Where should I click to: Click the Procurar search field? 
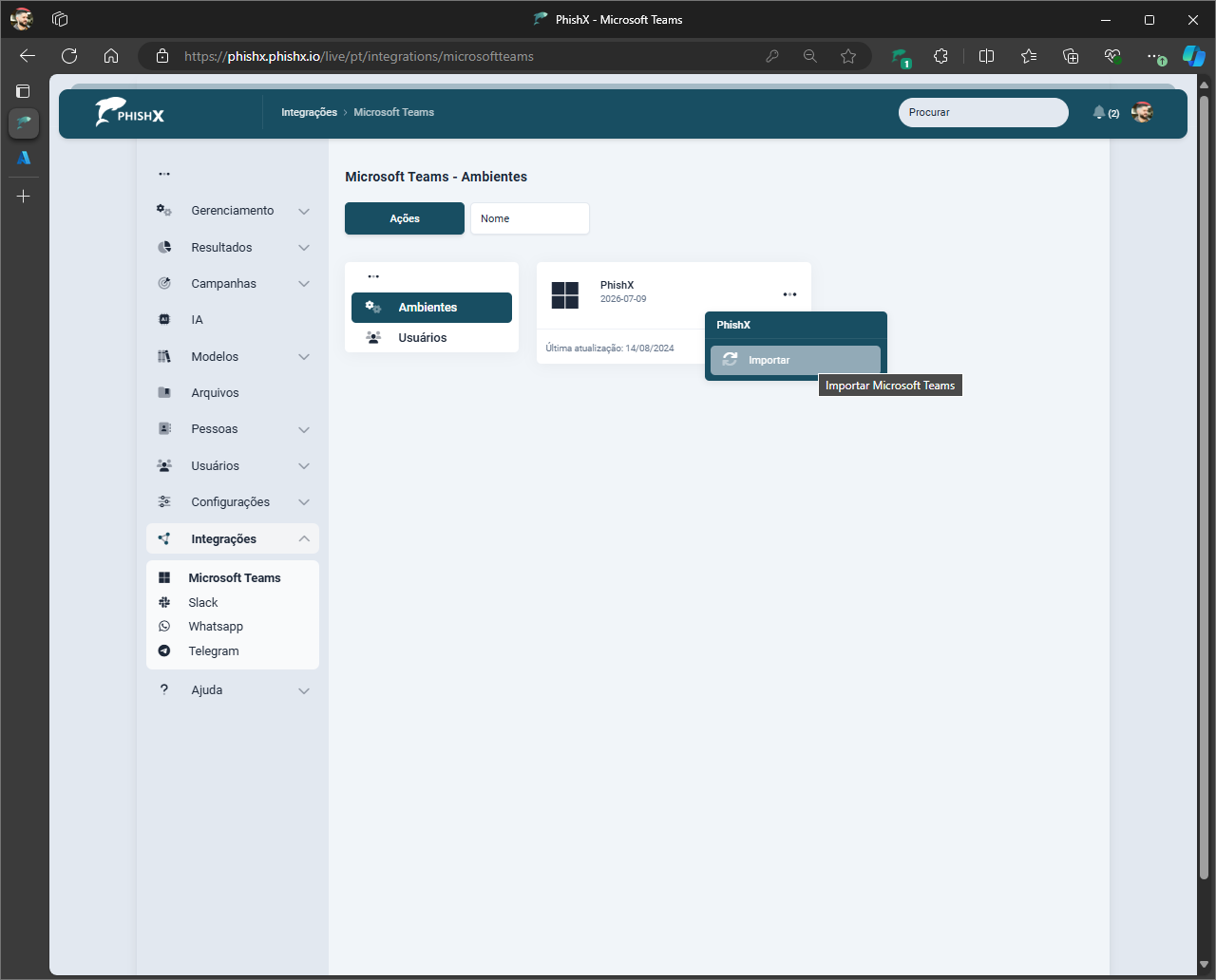[983, 112]
